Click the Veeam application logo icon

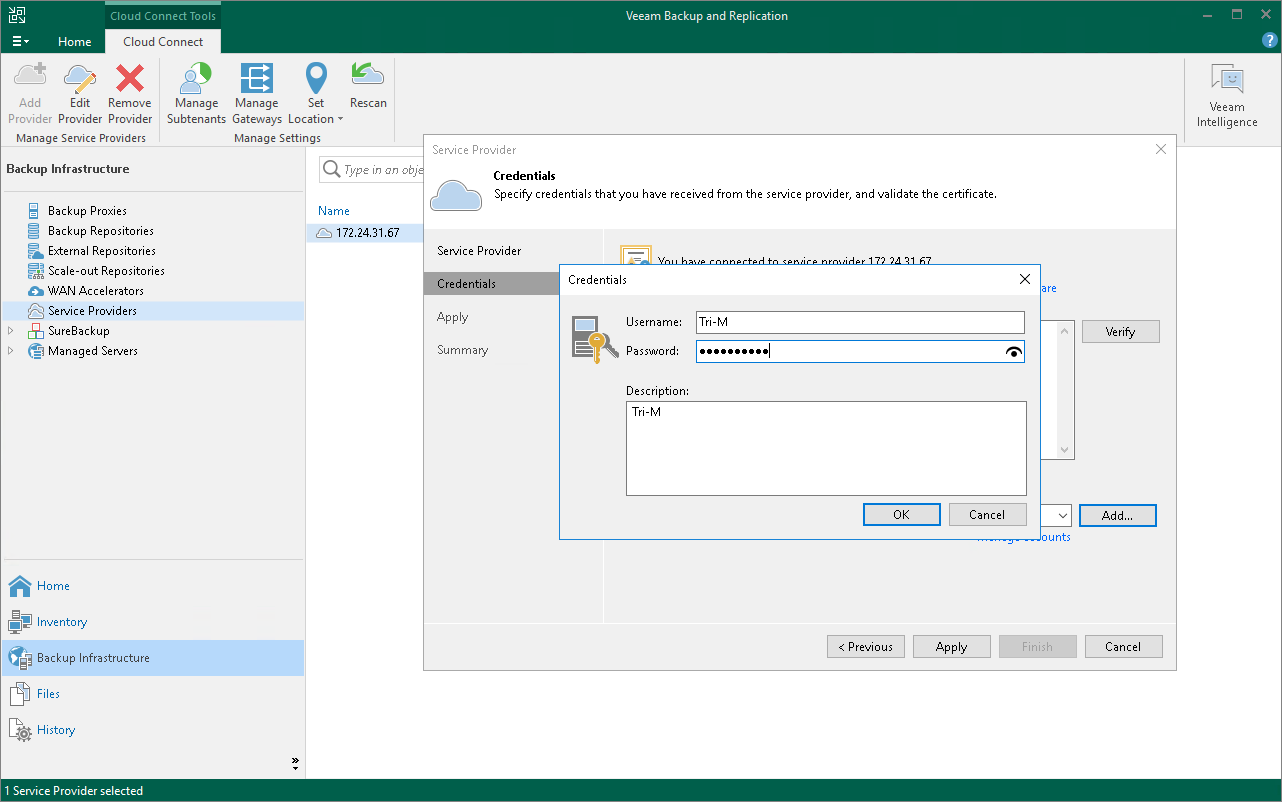coord(17,15)
